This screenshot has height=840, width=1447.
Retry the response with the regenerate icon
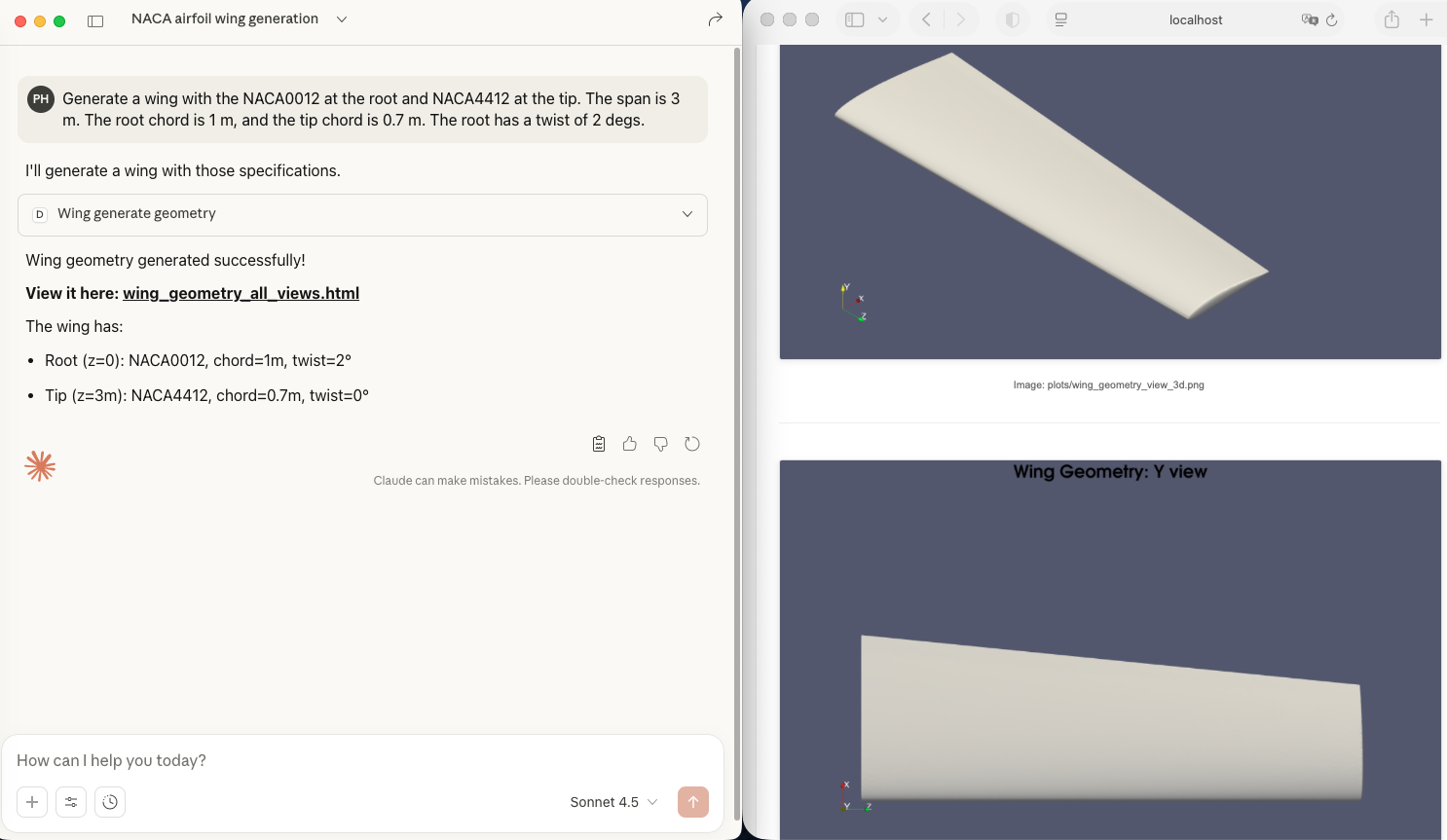[x=692, y=444]
